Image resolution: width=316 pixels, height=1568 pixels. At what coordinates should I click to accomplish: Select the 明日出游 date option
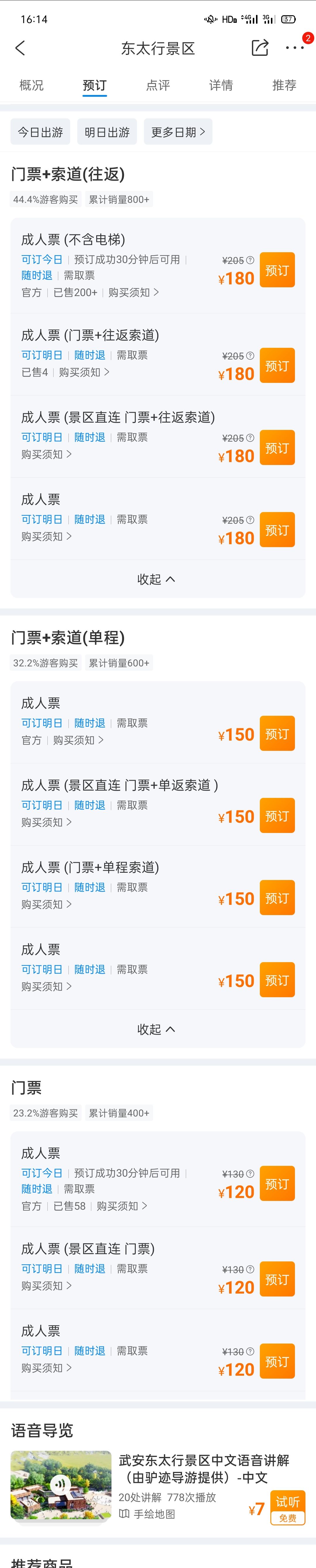tap(107, 132)
